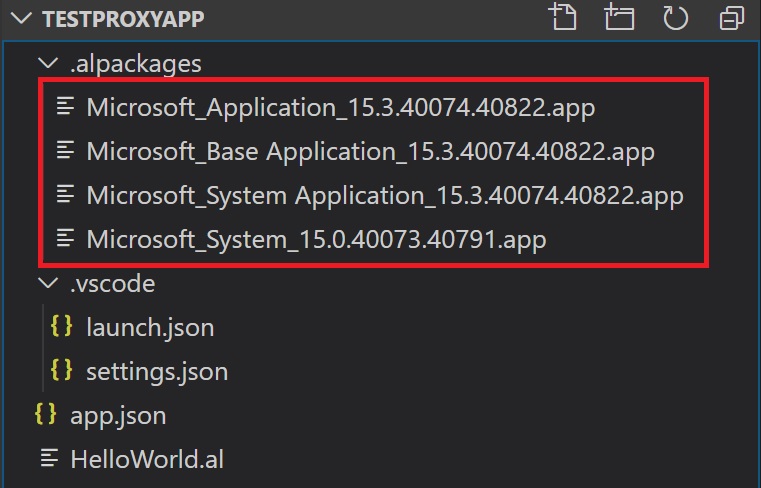Viewport: 761px width, 488px height.
Task: Open Microsoft_System_15.0.40073.40791.app file
Action: pyautogui.click(x=316, y=239)
